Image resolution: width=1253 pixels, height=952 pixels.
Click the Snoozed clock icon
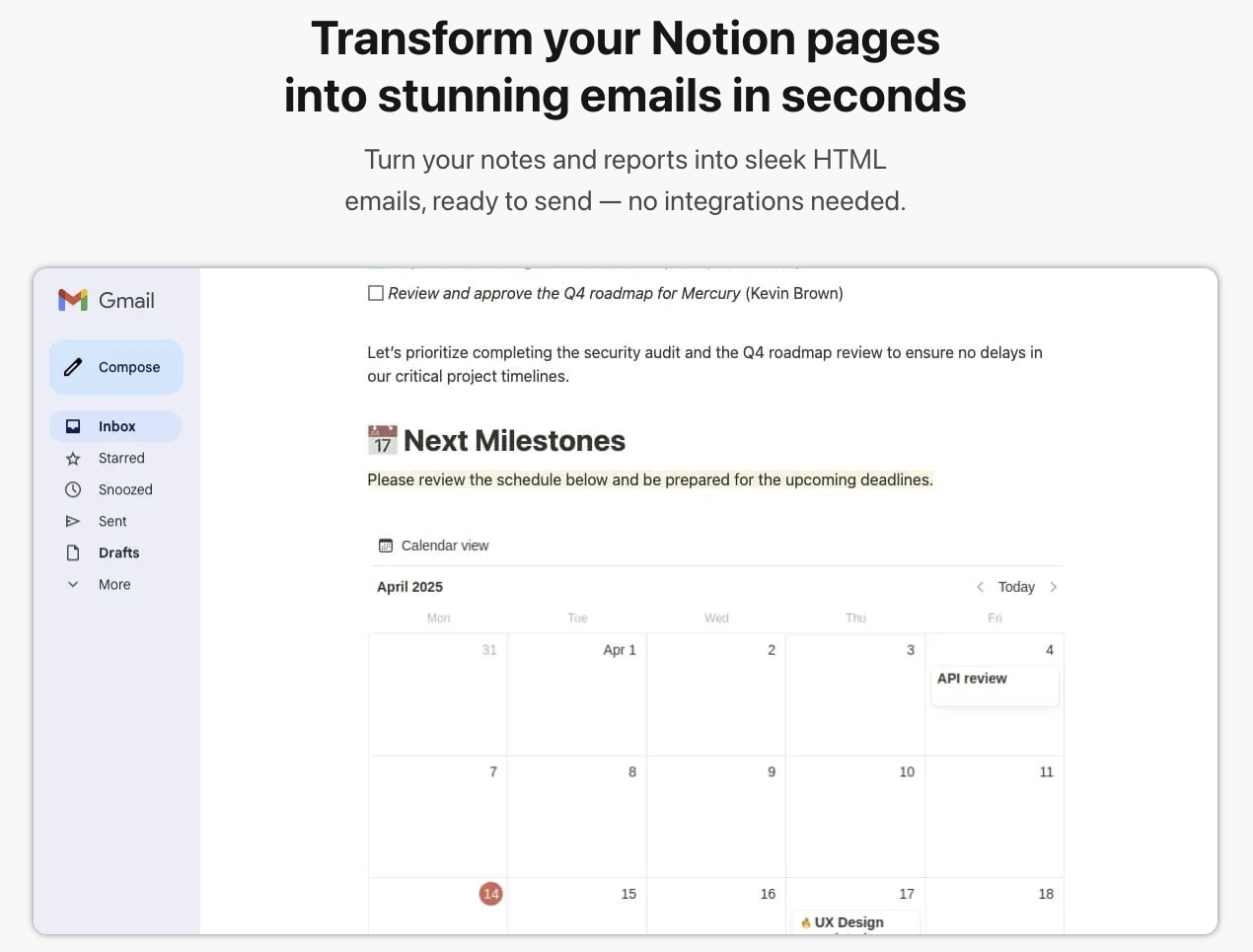[73, 489]
